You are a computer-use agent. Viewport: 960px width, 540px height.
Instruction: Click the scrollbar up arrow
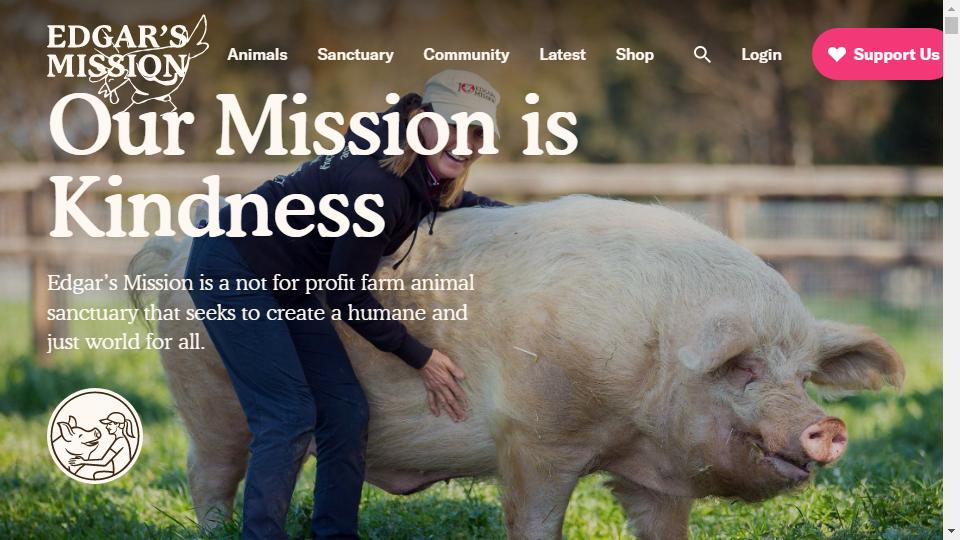pyautogui.click(x=951, y=6)
